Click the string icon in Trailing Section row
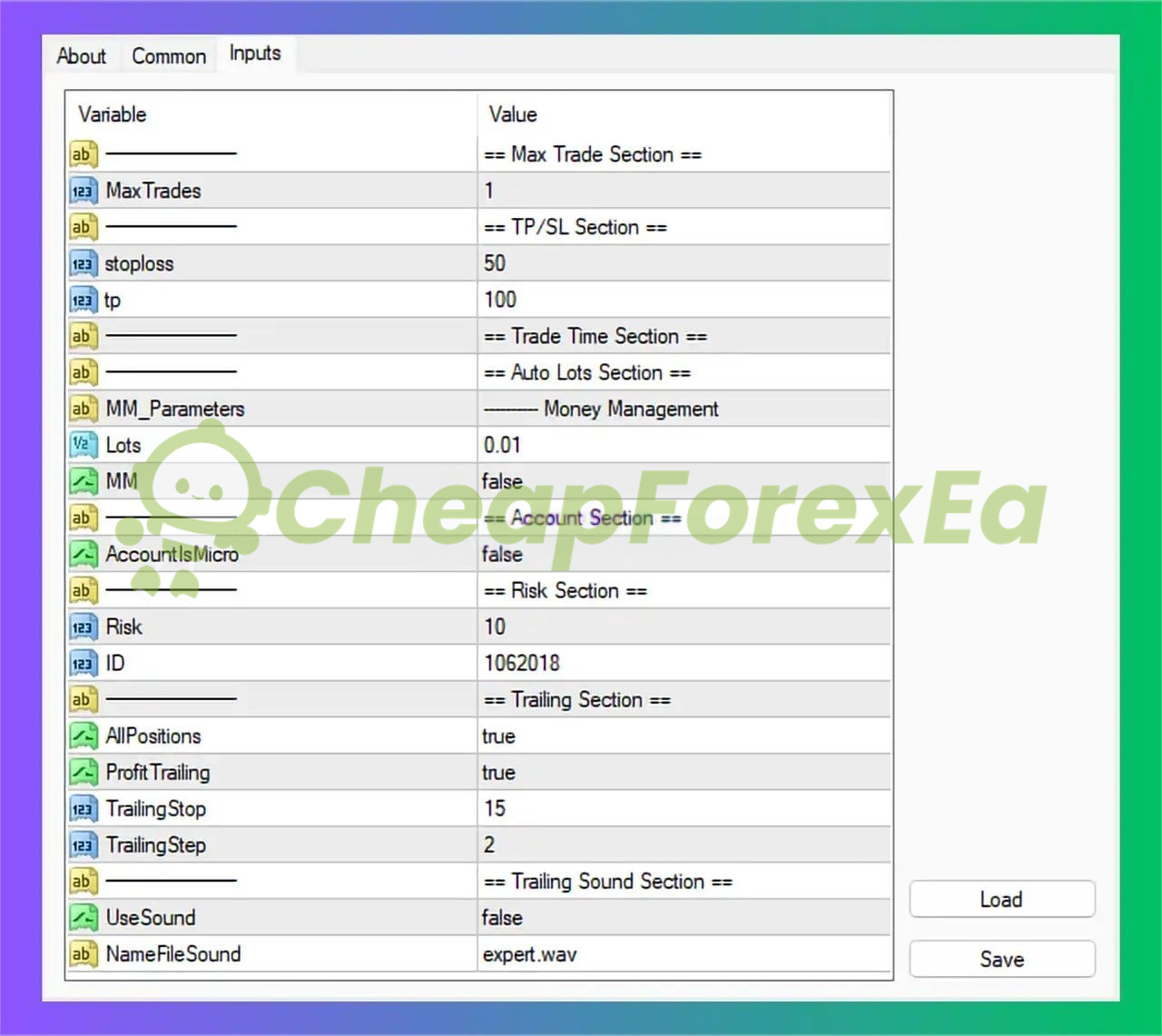Screen dimensions: 1162x1036 [x=83, y=699]
